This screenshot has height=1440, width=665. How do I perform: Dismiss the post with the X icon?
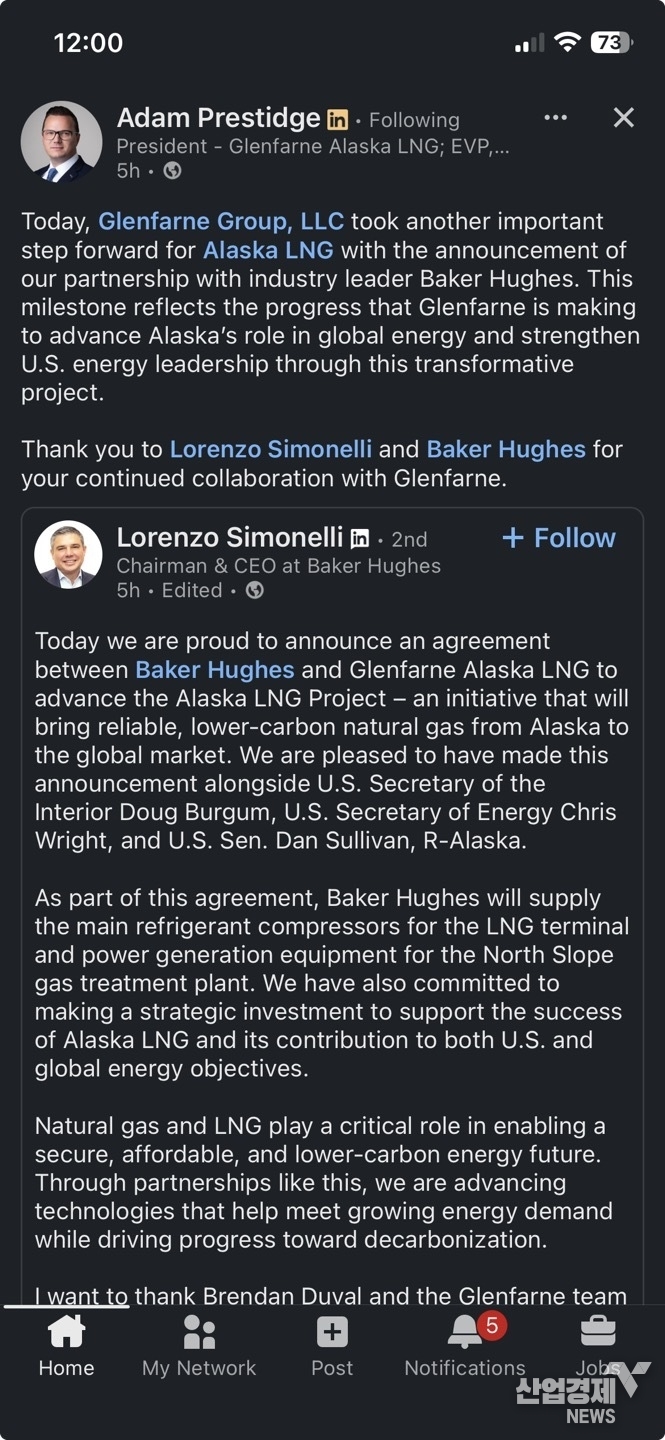pyautogui.click(x=623, y=118)
